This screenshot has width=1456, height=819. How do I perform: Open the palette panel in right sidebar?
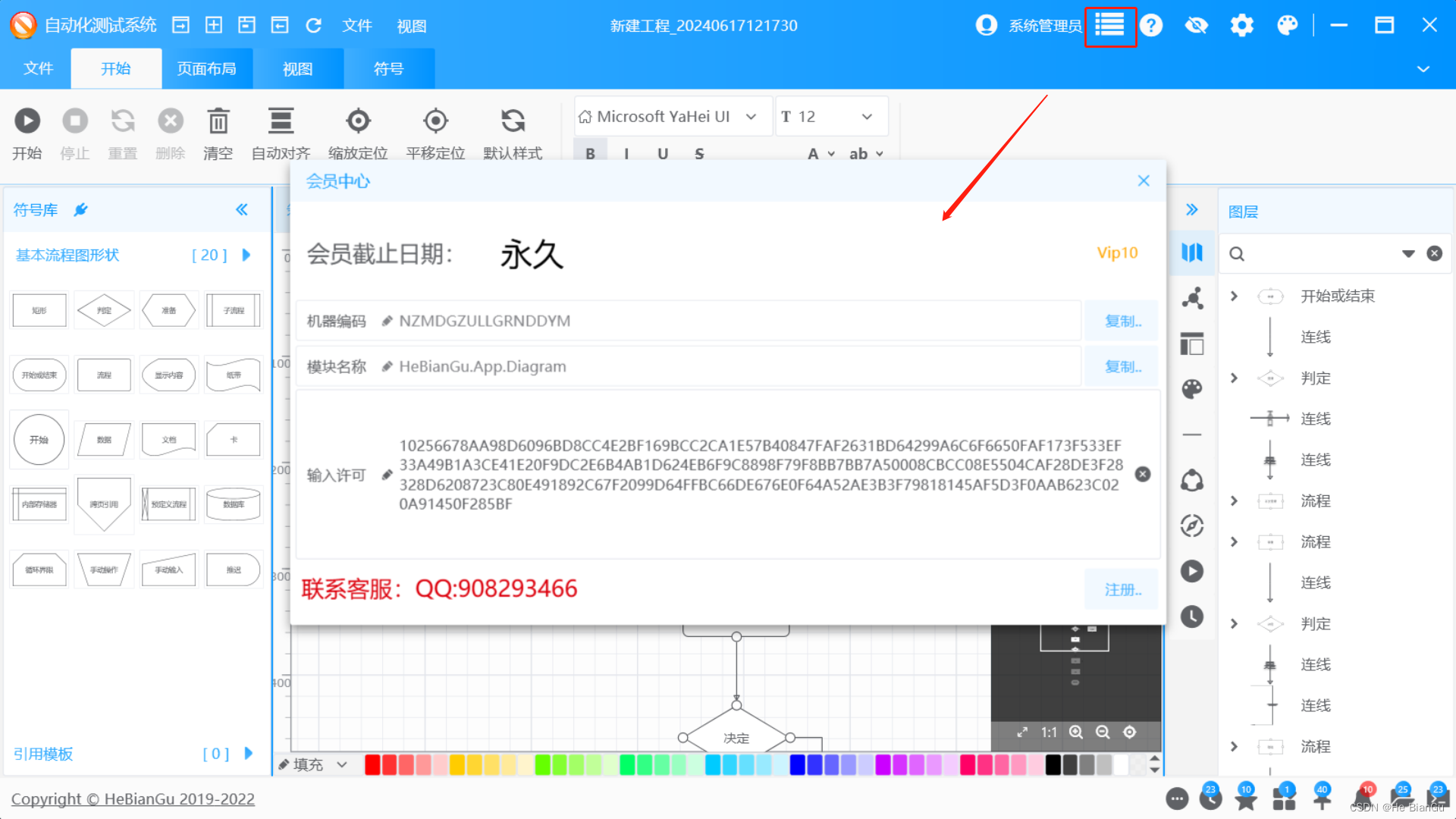coord(1192,389)
